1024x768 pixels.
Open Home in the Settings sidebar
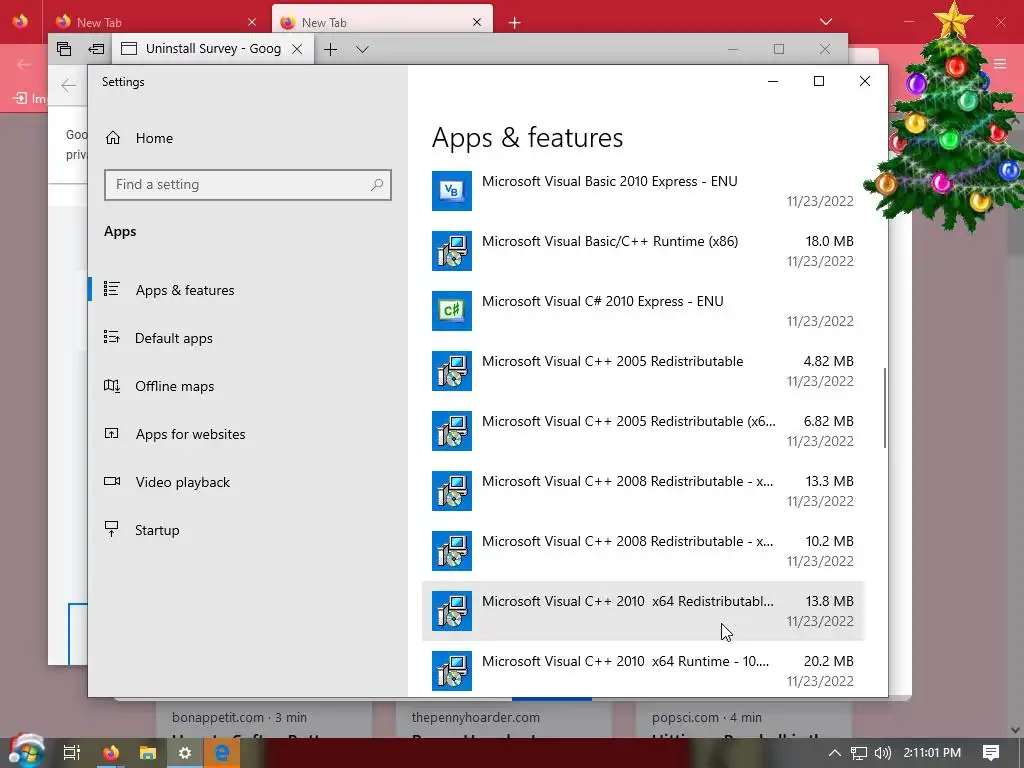pos(154,138)
